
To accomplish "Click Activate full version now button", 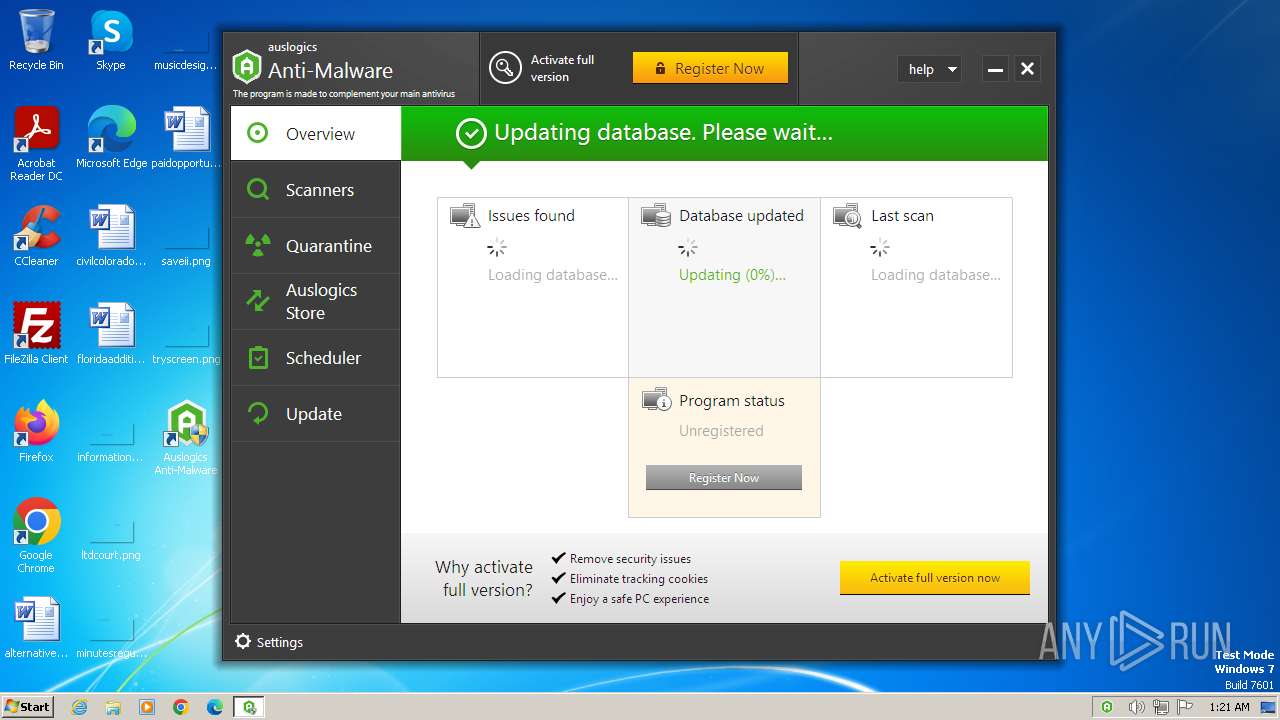I will click(x=935, y=578).
